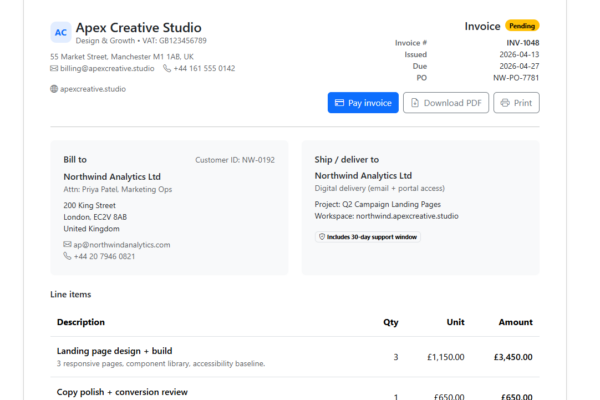Click the phone icon beside +44 161 555 0142
Image resolution: width=600 pixels, height=400 pixels.
(x=167, y=69)
